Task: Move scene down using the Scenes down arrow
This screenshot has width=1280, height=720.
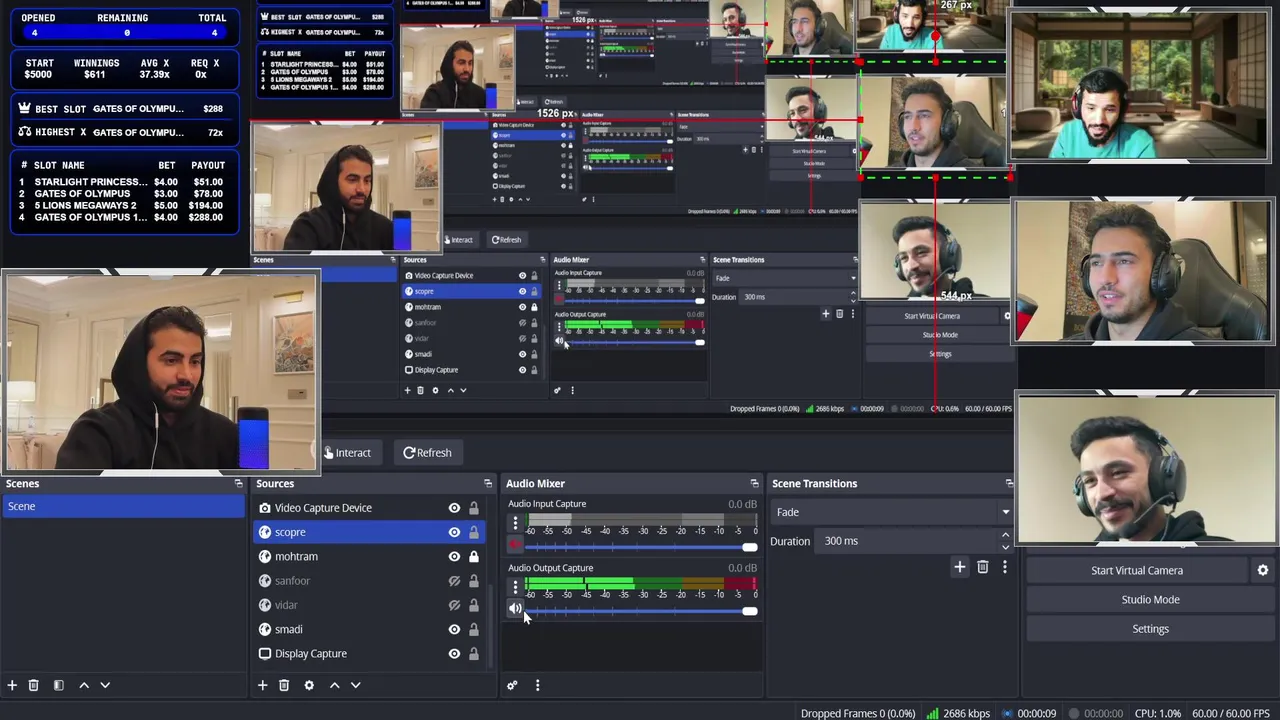Action: click(x=105, y=685)
